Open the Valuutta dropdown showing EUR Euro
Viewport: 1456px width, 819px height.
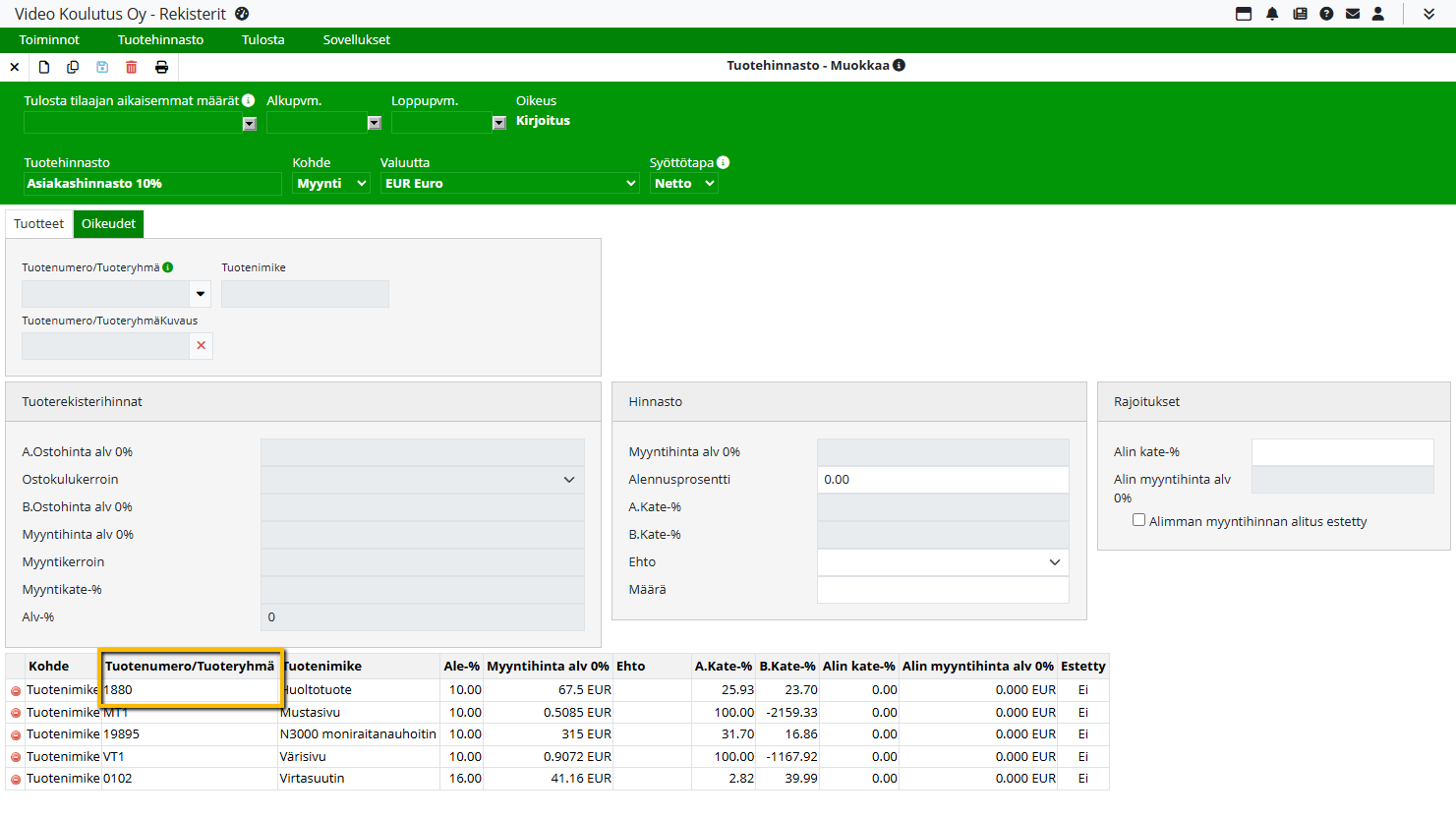pos(509,184)
